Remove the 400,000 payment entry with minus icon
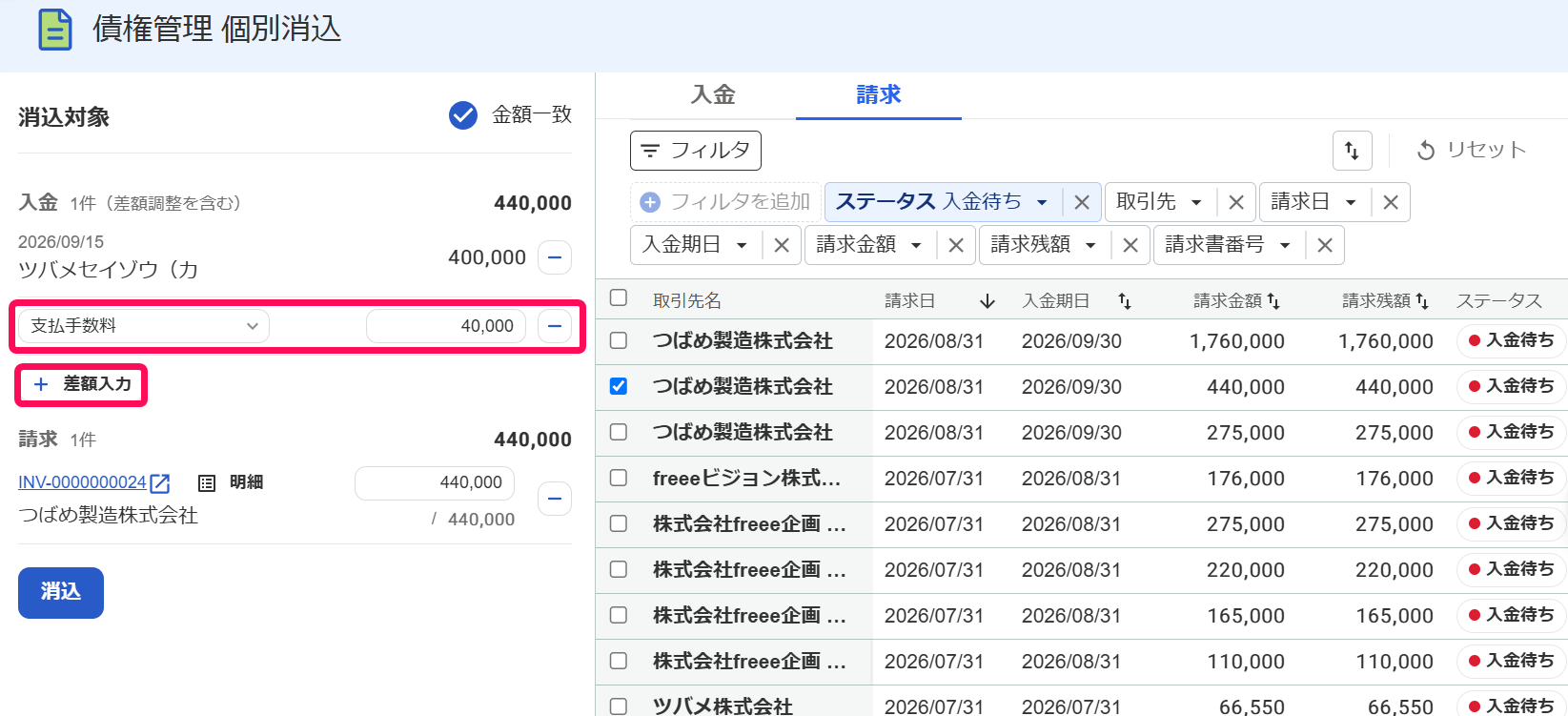The height and width of the screenshot is (716, 1568). point(555,257)
